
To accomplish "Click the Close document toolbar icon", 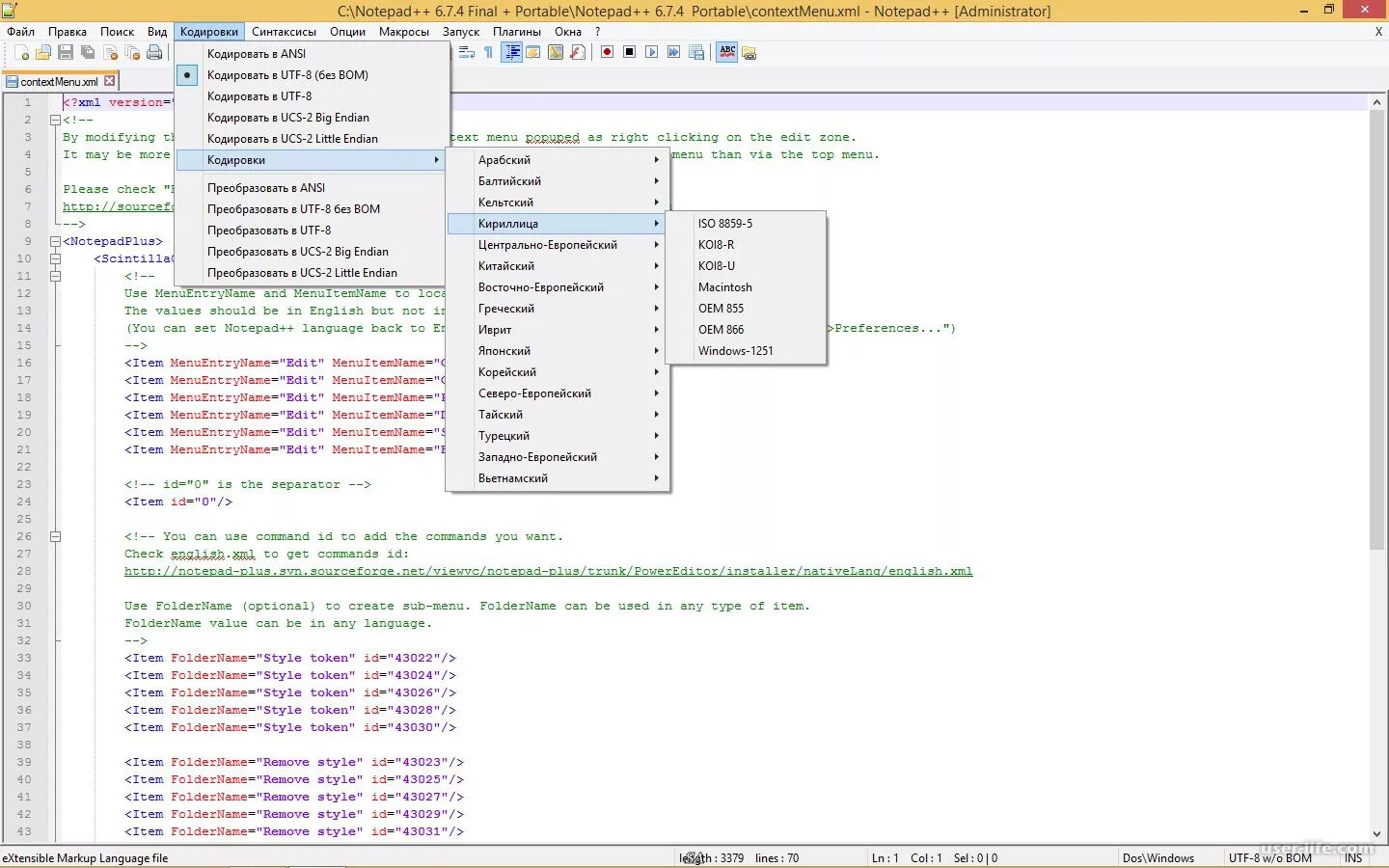I will click(110, 52).
